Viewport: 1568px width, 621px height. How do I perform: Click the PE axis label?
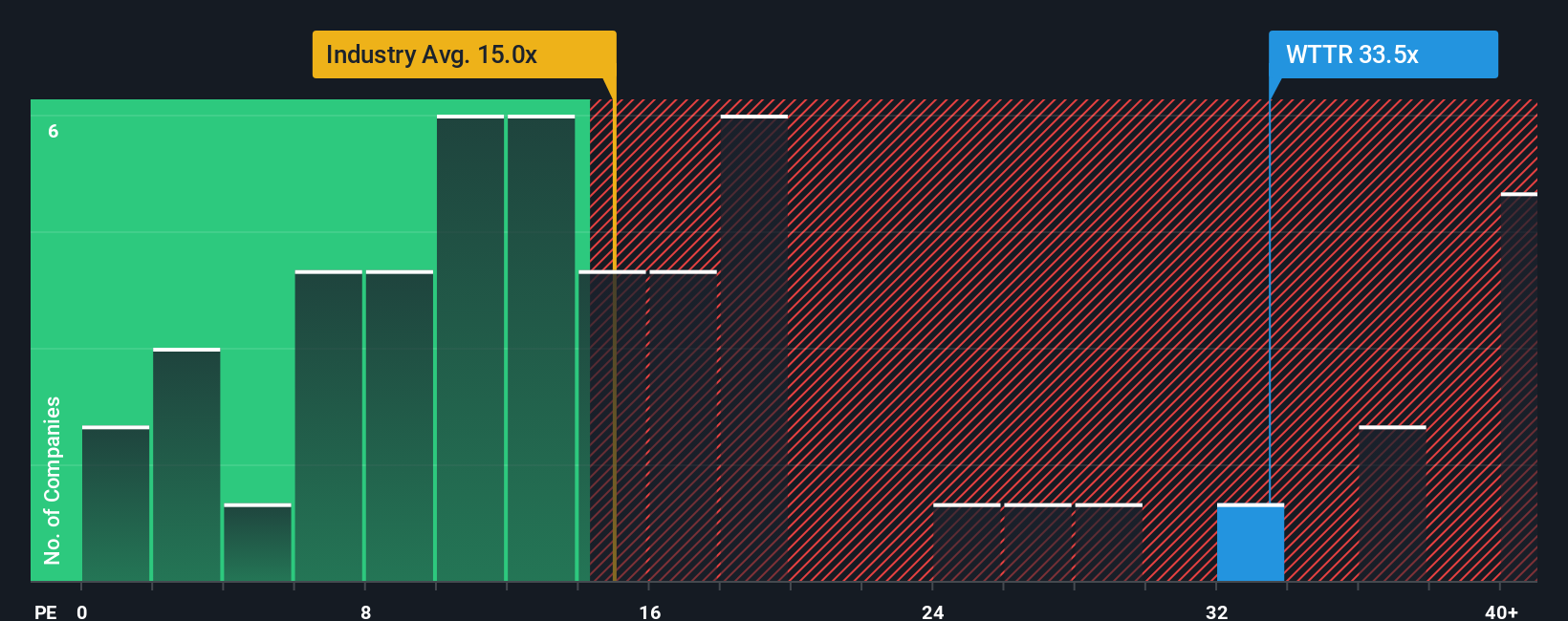(46, 611)
